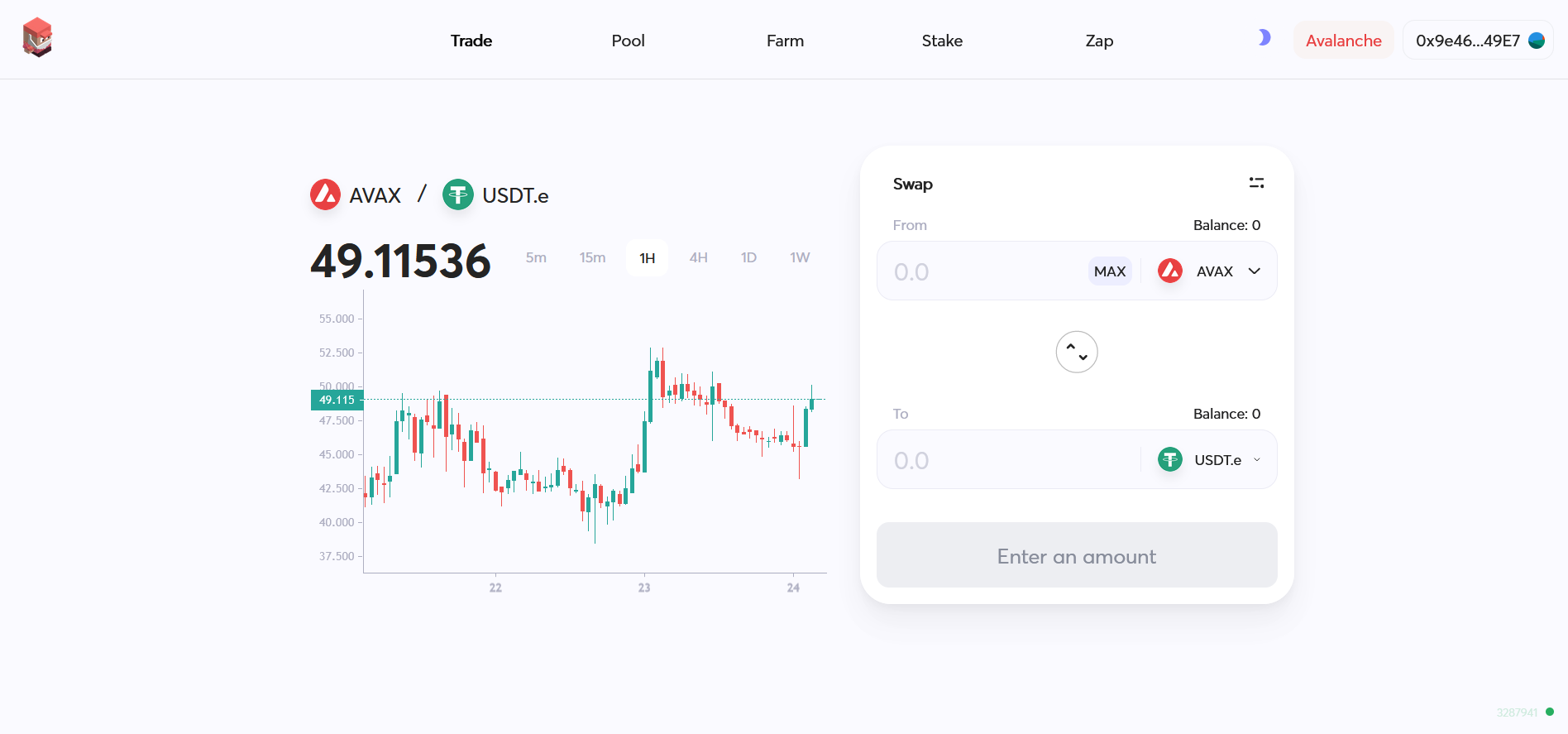Viewport: 1568px width, 734px height.
Task: Toggle dark mode moon icon
Action: click(1264, 38)
